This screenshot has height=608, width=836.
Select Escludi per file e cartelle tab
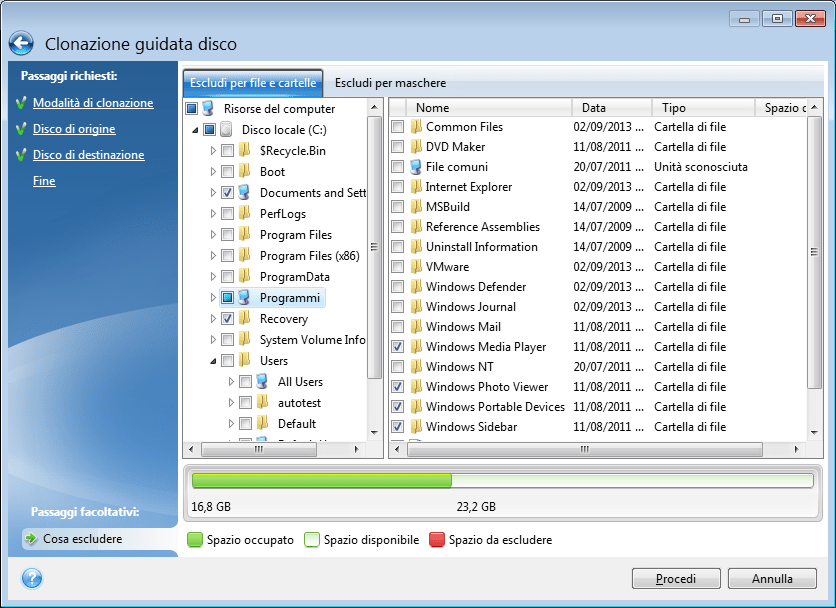(x=253, y=83)
